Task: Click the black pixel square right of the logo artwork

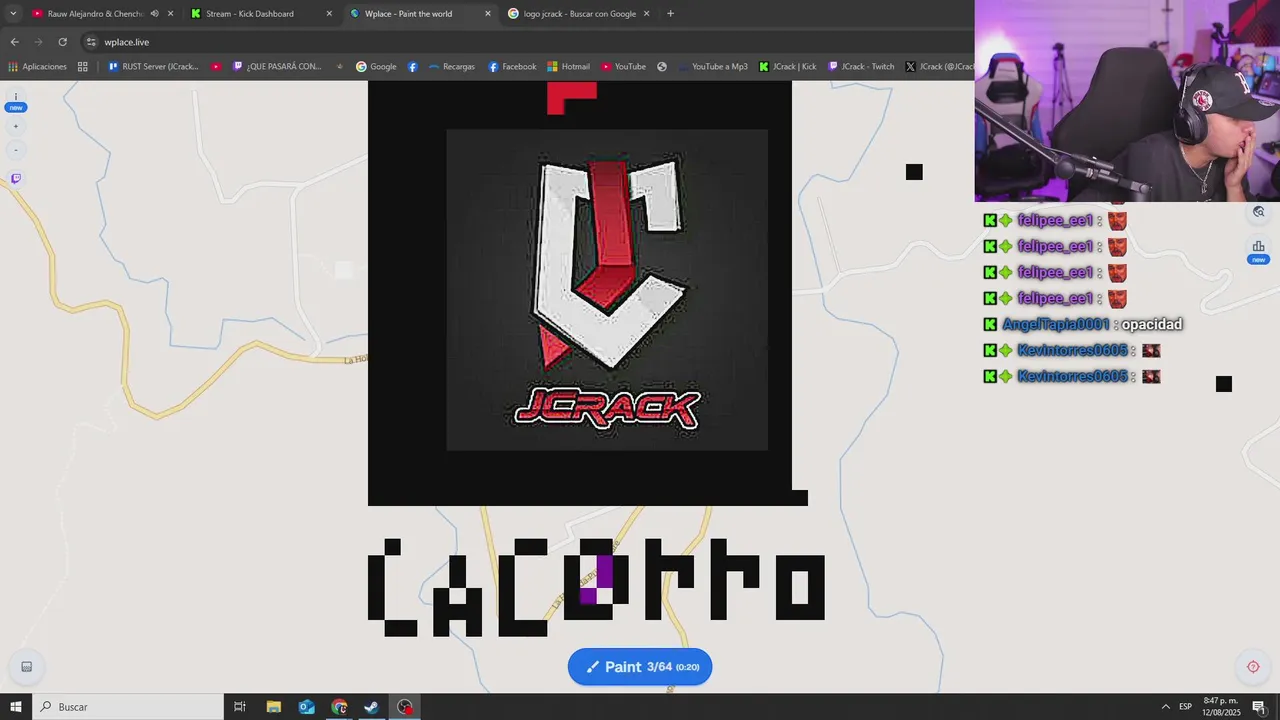Action: click(914, 172)
